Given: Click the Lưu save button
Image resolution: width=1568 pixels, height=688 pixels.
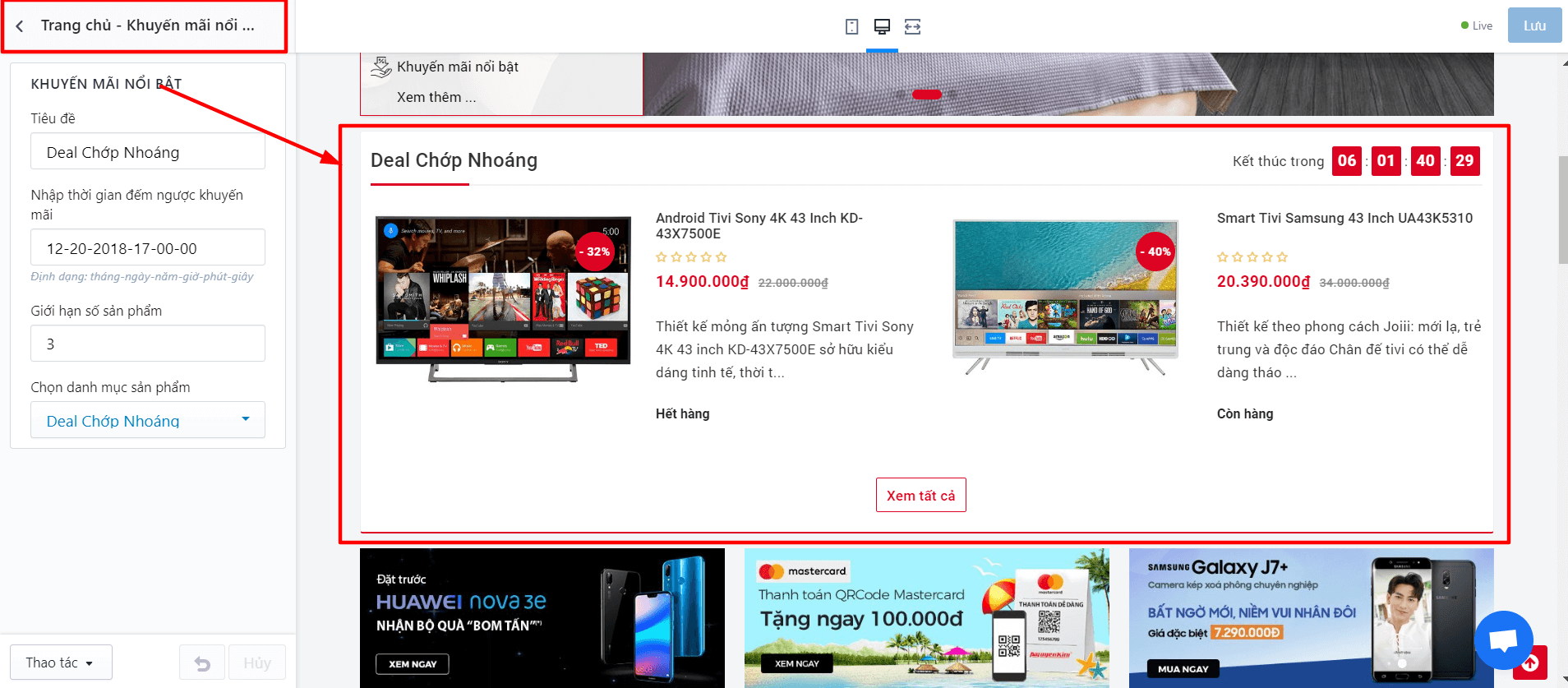Looking at the screenshot, I should (x=1534, y=25).
